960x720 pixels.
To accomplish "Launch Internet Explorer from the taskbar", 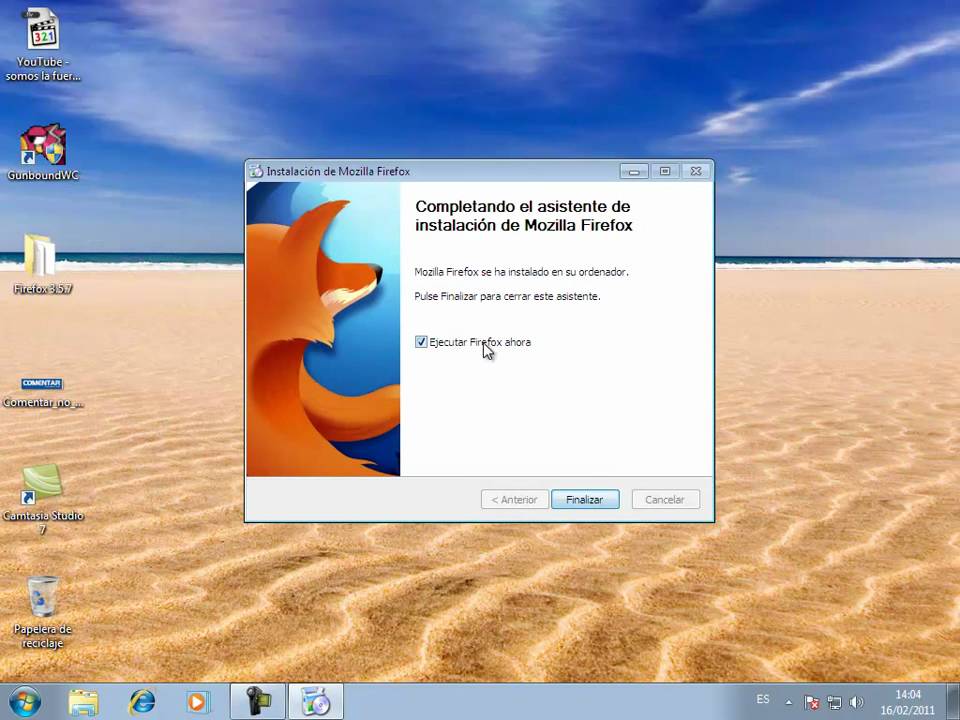I will click(x=141, y=702).
